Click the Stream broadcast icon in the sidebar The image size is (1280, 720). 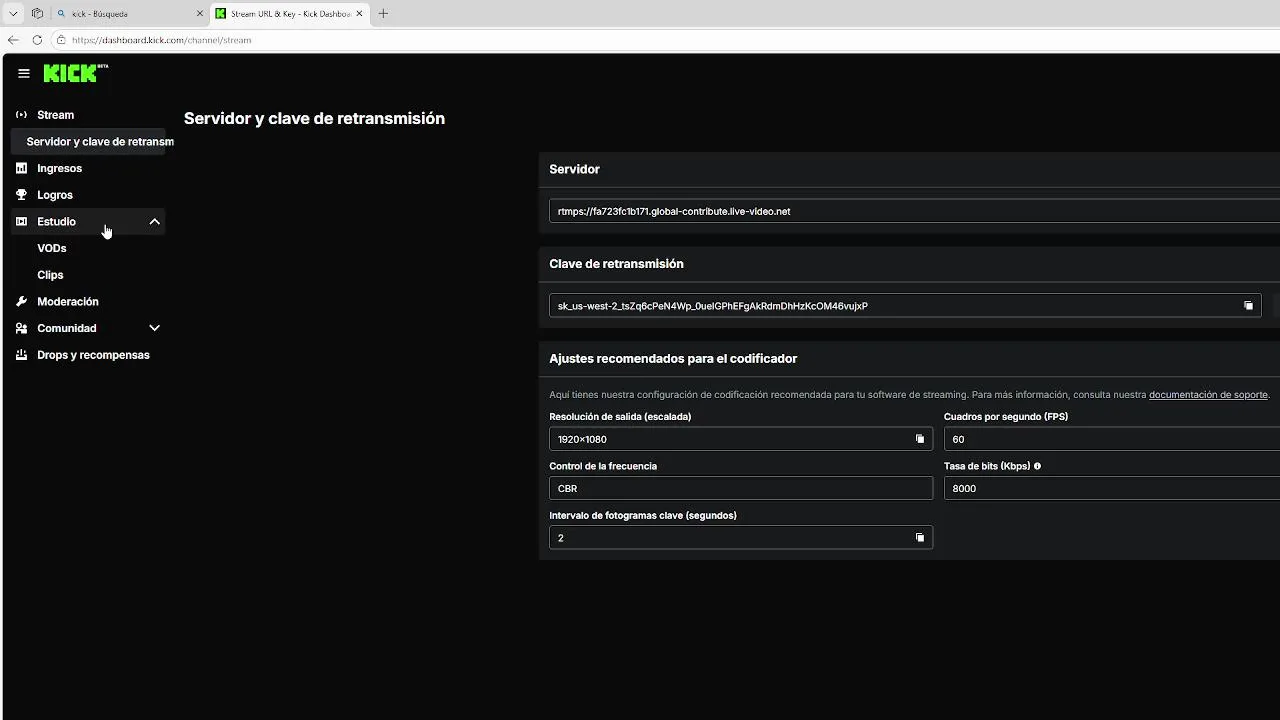point(21,115)
